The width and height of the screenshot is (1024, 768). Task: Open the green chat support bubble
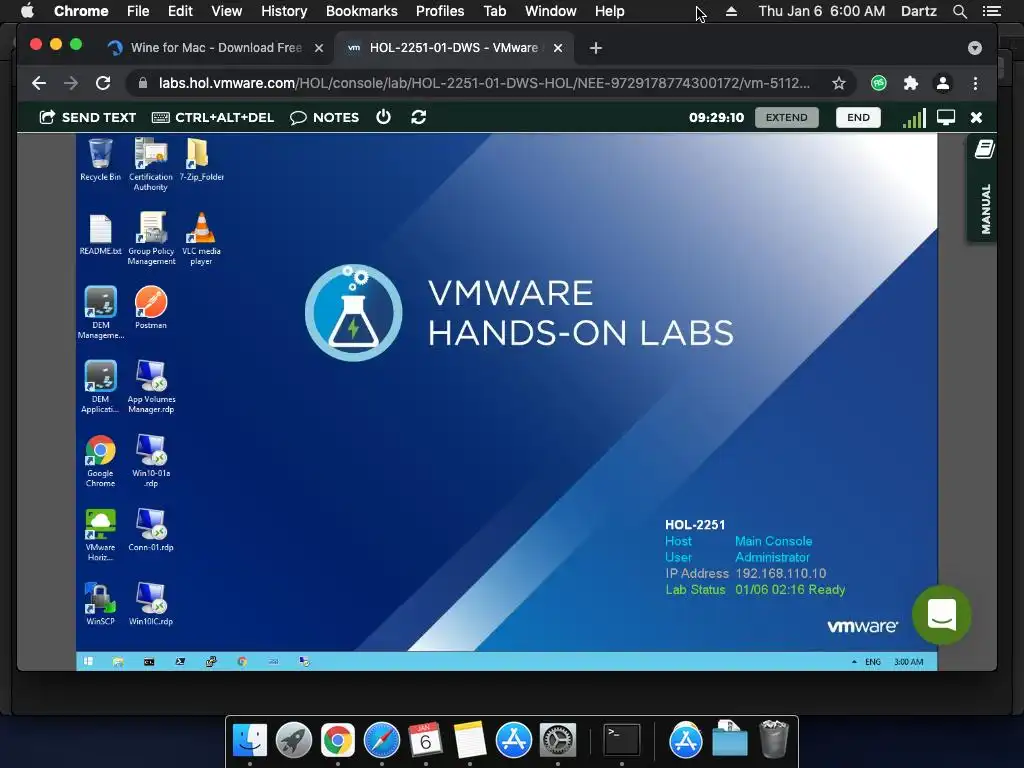pyautogui.click(x=942, y=615)
